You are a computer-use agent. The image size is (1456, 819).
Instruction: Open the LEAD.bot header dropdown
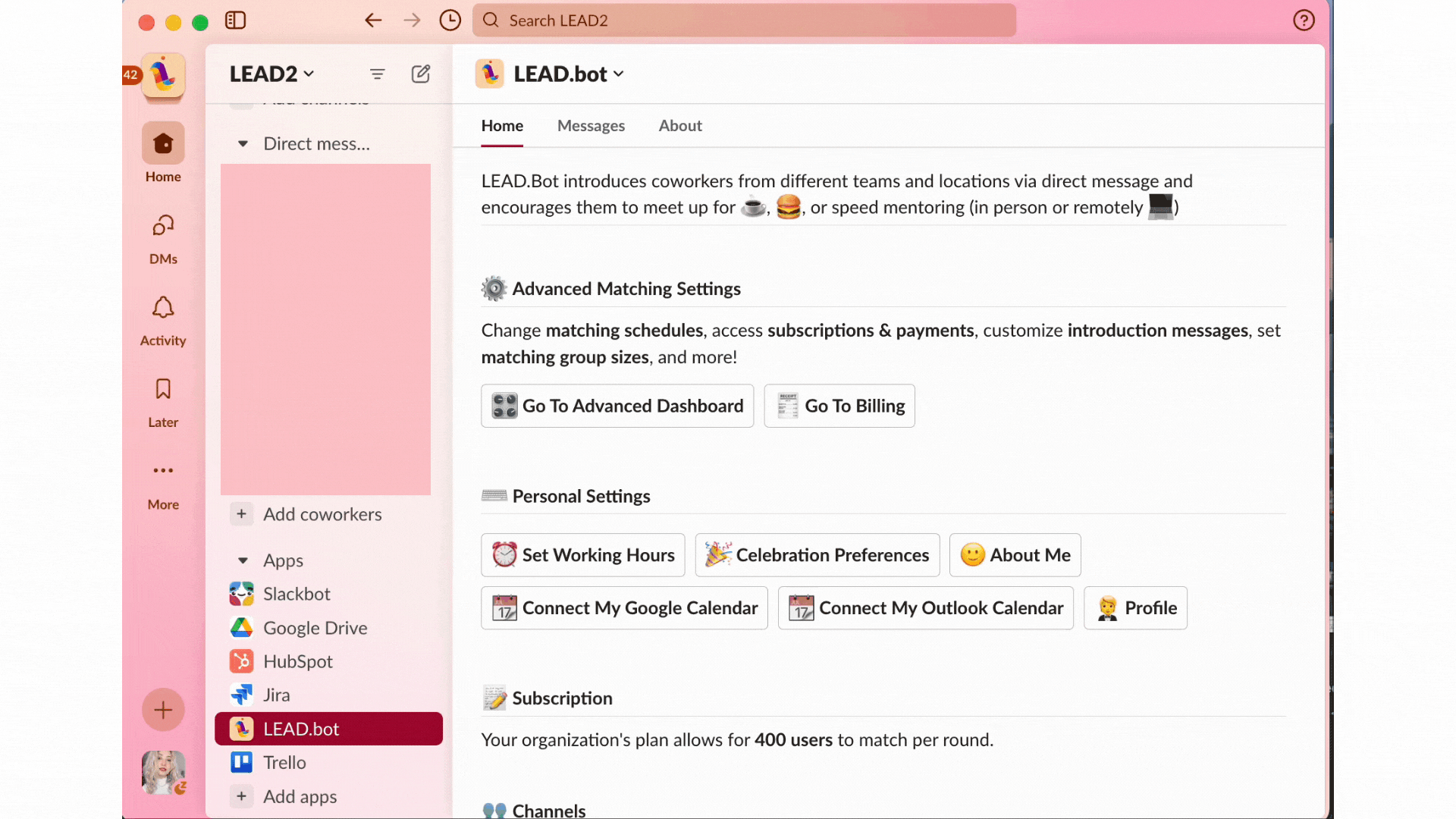tap(569, 74)
